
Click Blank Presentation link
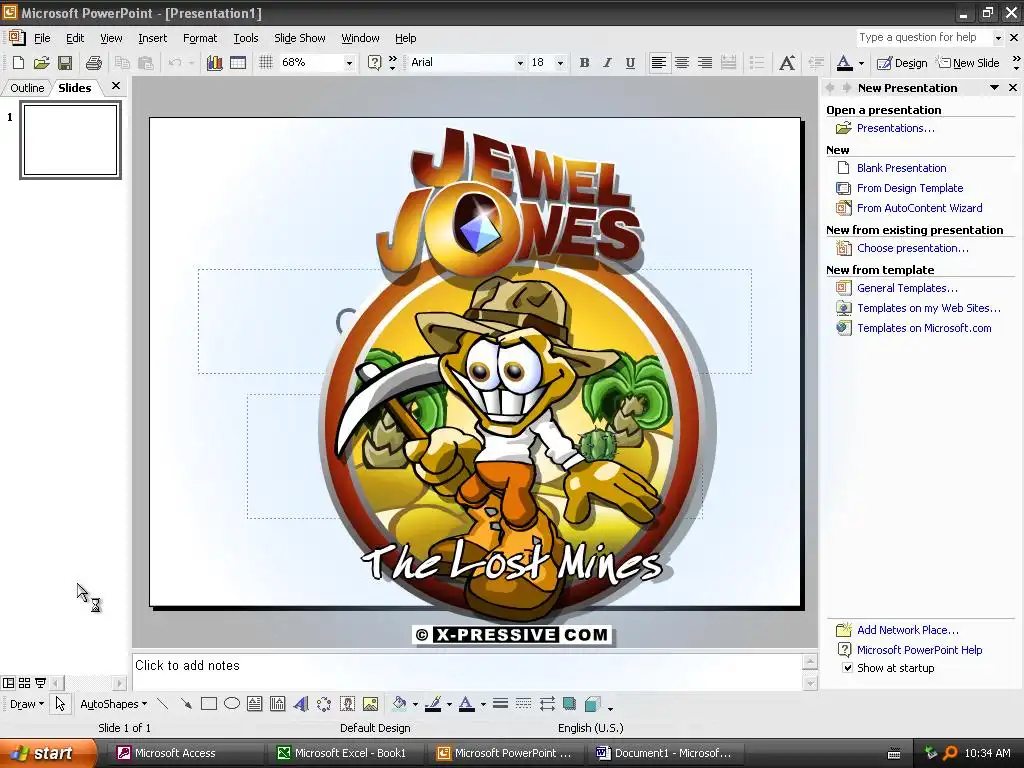click(901, 168)
